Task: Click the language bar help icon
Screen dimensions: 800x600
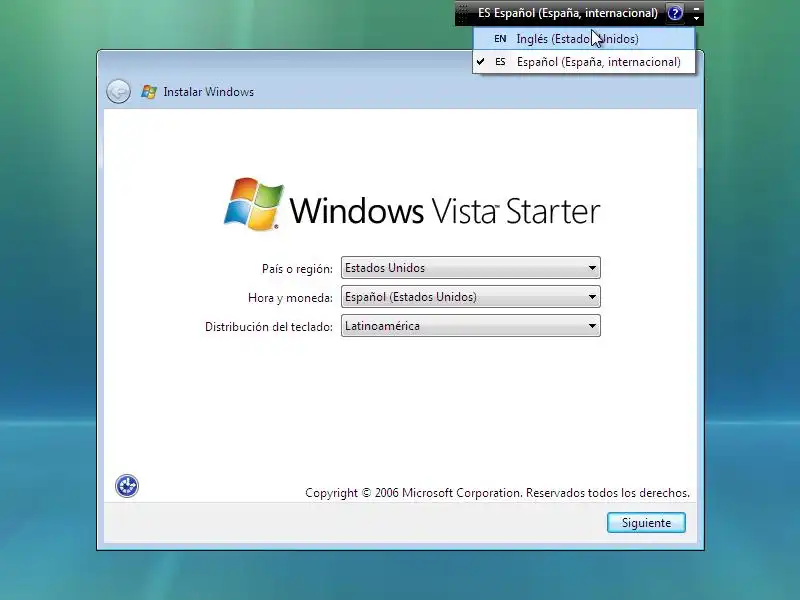Action: point(675,13)
